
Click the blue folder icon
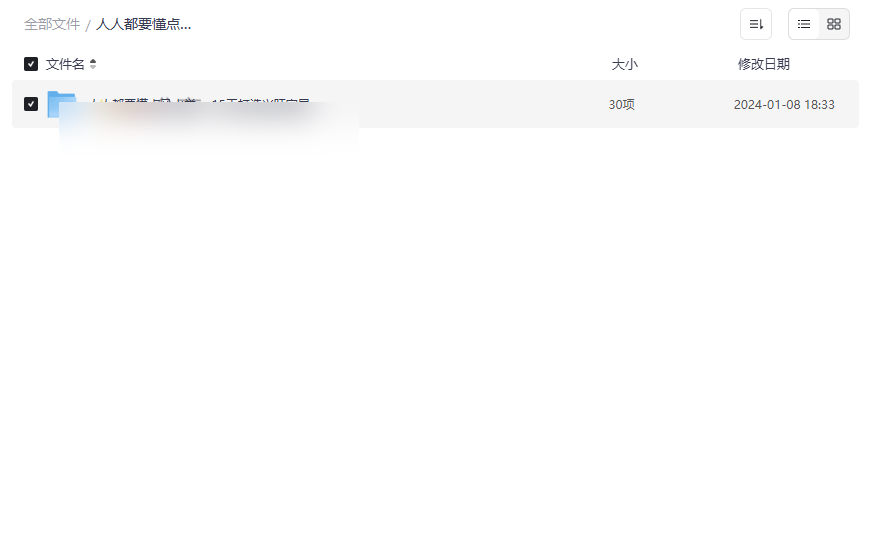(x=61, y=104)
